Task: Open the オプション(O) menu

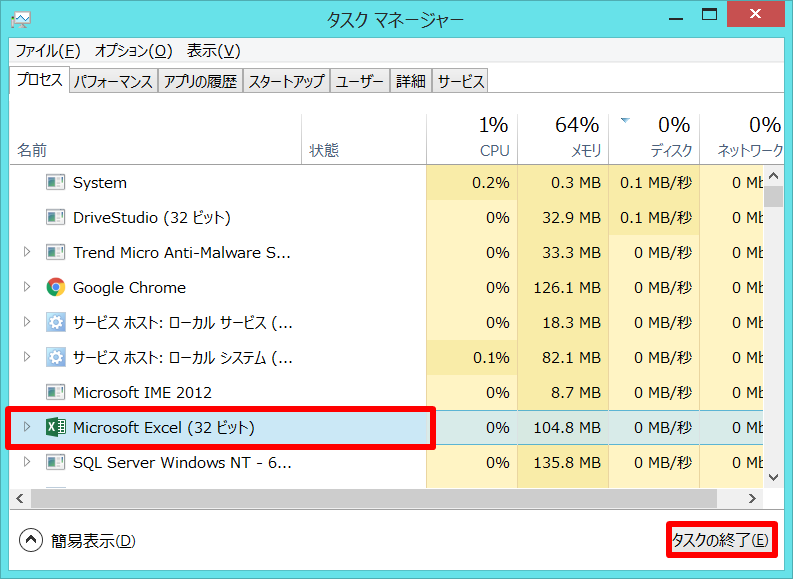Action: coord(134,51)
